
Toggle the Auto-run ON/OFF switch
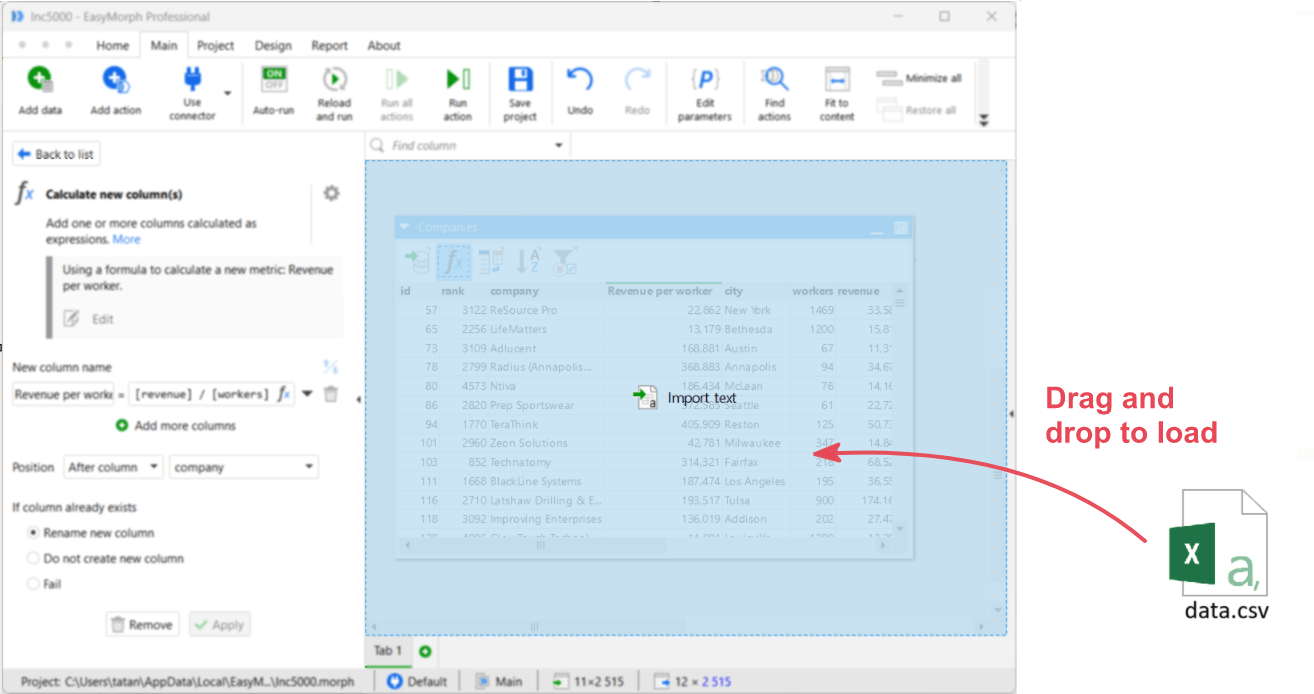pyautogui.click(x=273, y=79)
